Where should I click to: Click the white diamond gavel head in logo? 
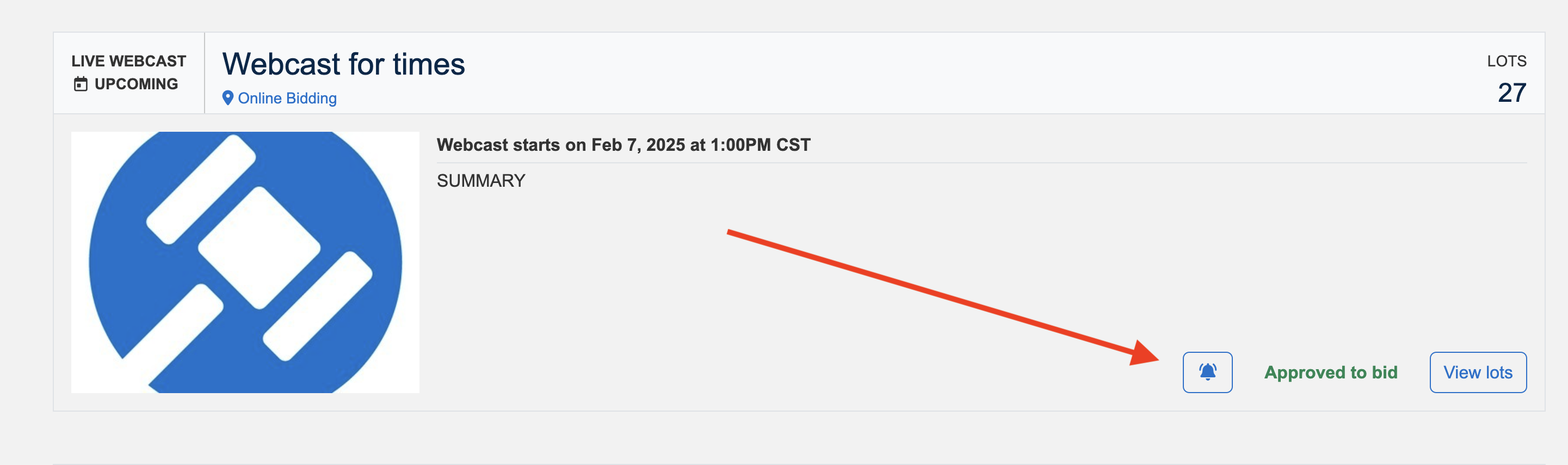260,247
